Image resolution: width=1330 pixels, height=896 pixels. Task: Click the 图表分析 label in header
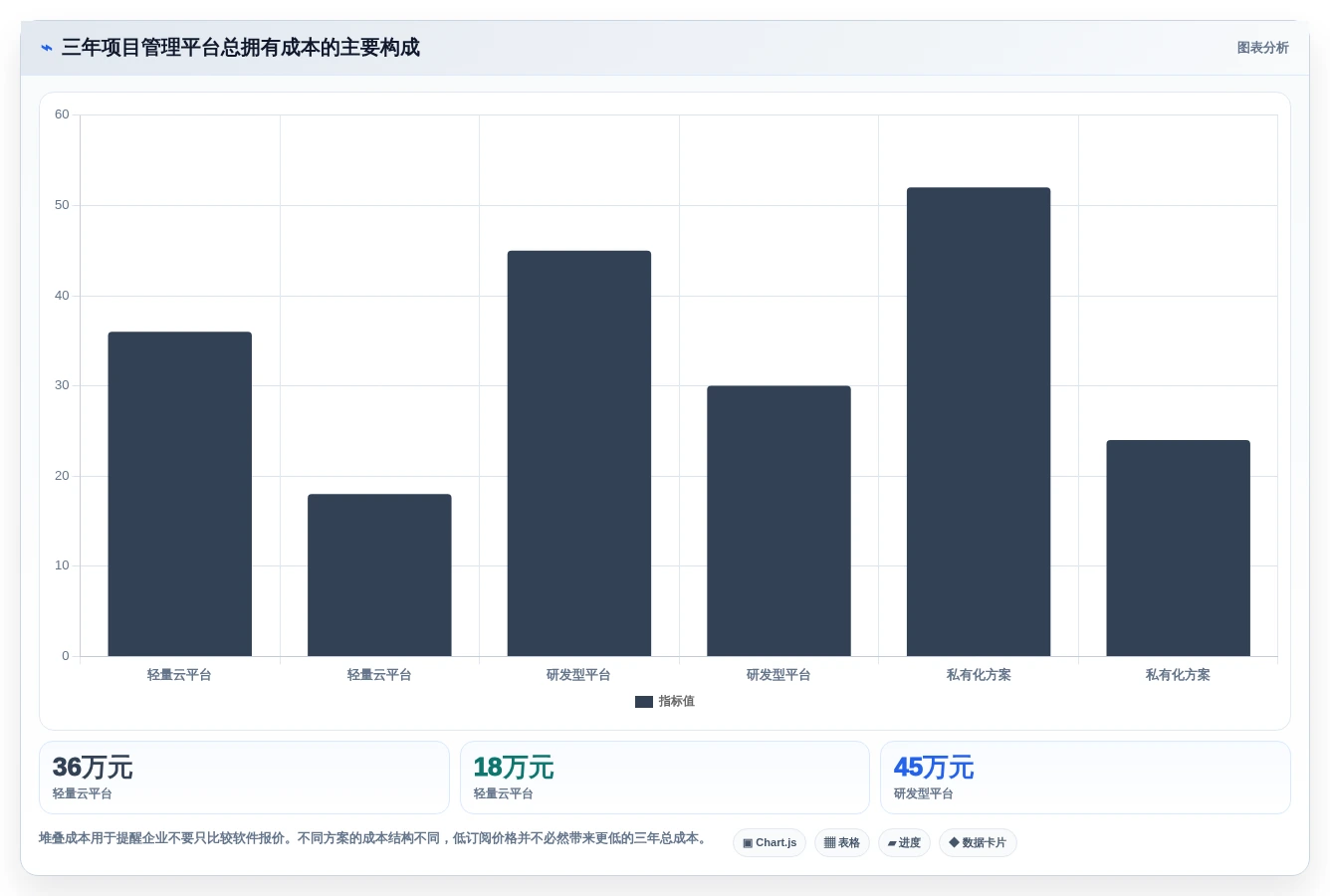tap(1262, 48)
